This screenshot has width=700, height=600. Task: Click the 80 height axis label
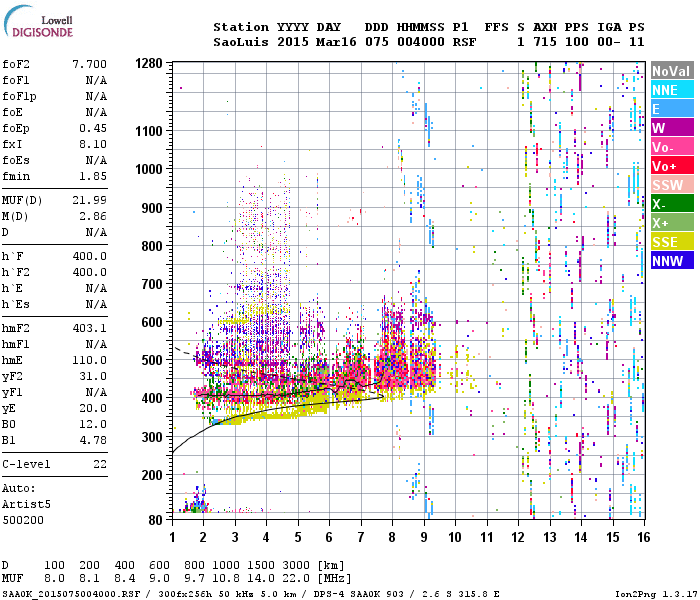pos(156,520)
